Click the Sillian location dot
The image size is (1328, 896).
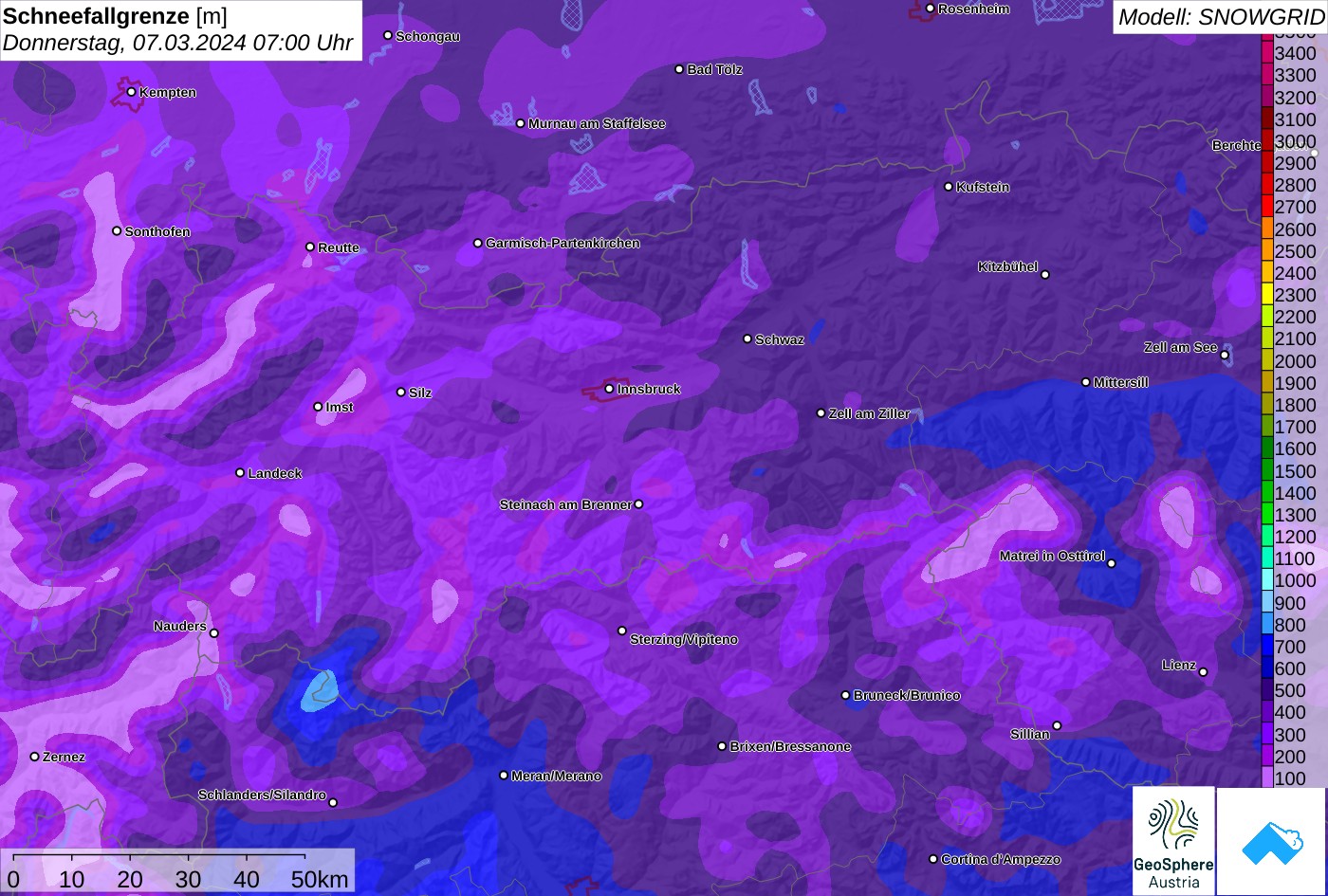(1057, 726)
